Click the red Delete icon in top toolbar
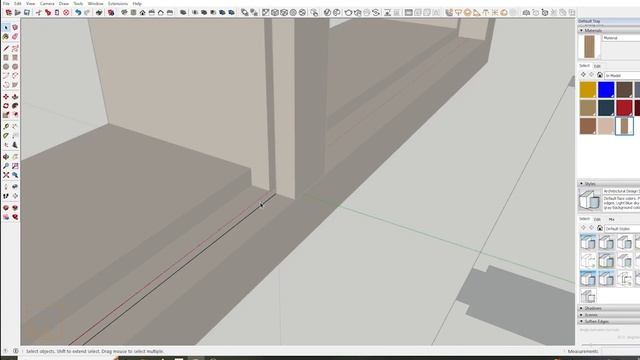 click(x=66, y=13)
